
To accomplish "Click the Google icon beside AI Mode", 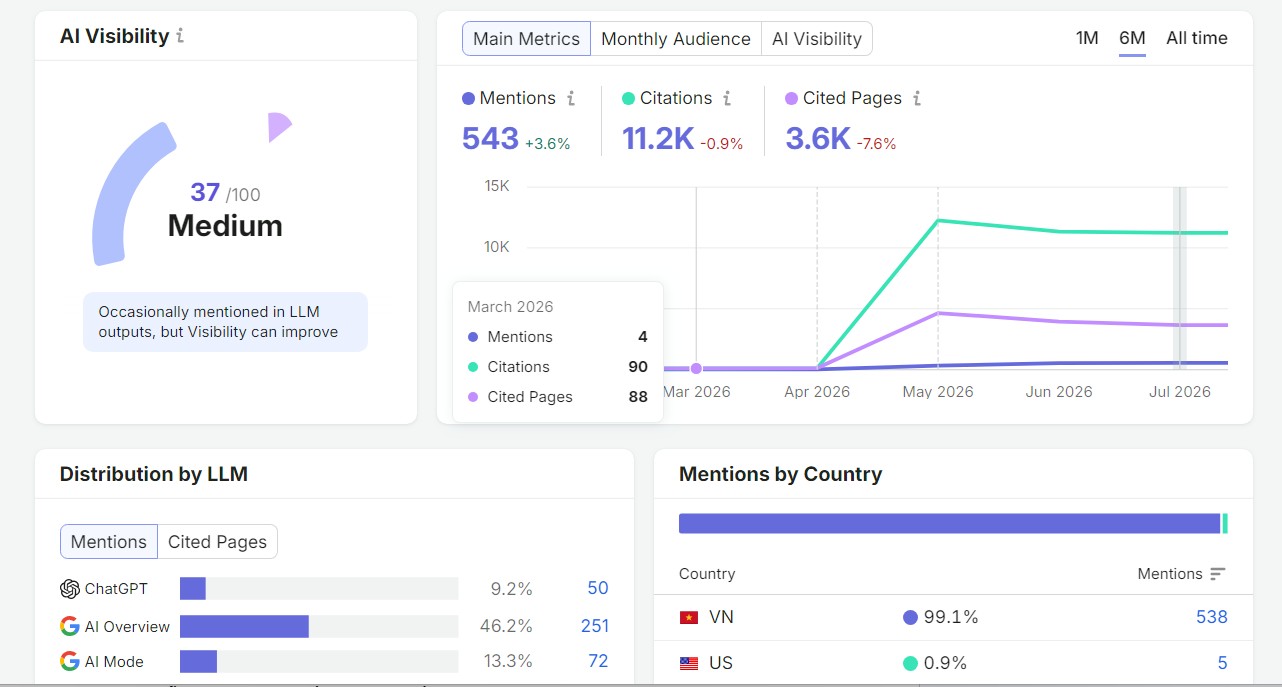I will 69,661.
